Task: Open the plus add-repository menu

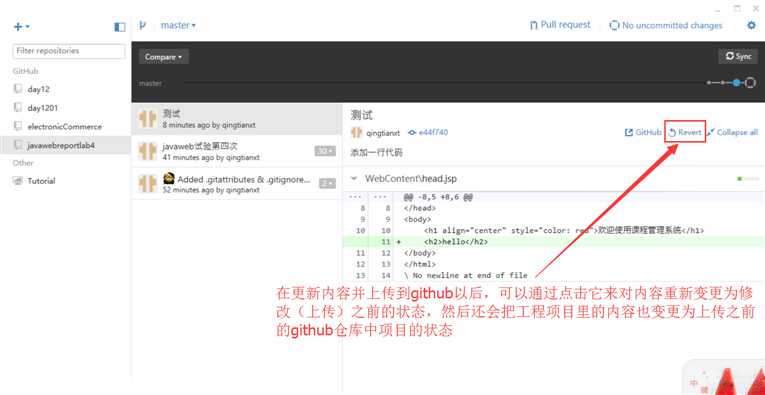Action: 21,27
